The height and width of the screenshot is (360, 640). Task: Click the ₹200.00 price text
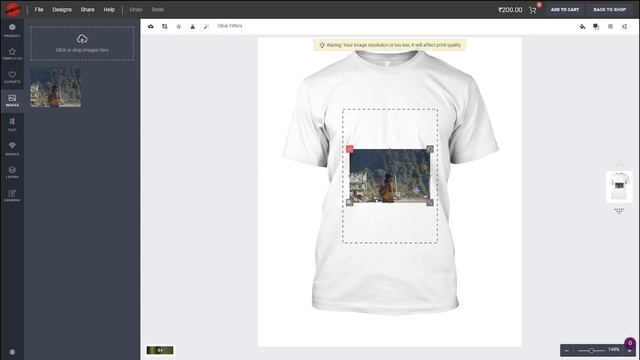[510, 10]
